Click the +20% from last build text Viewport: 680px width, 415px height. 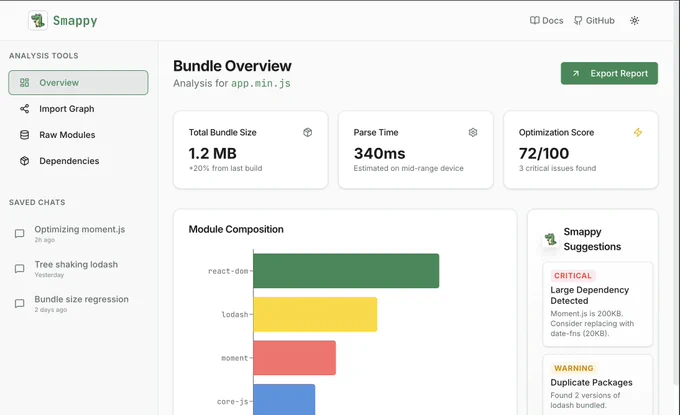point(226,168)
